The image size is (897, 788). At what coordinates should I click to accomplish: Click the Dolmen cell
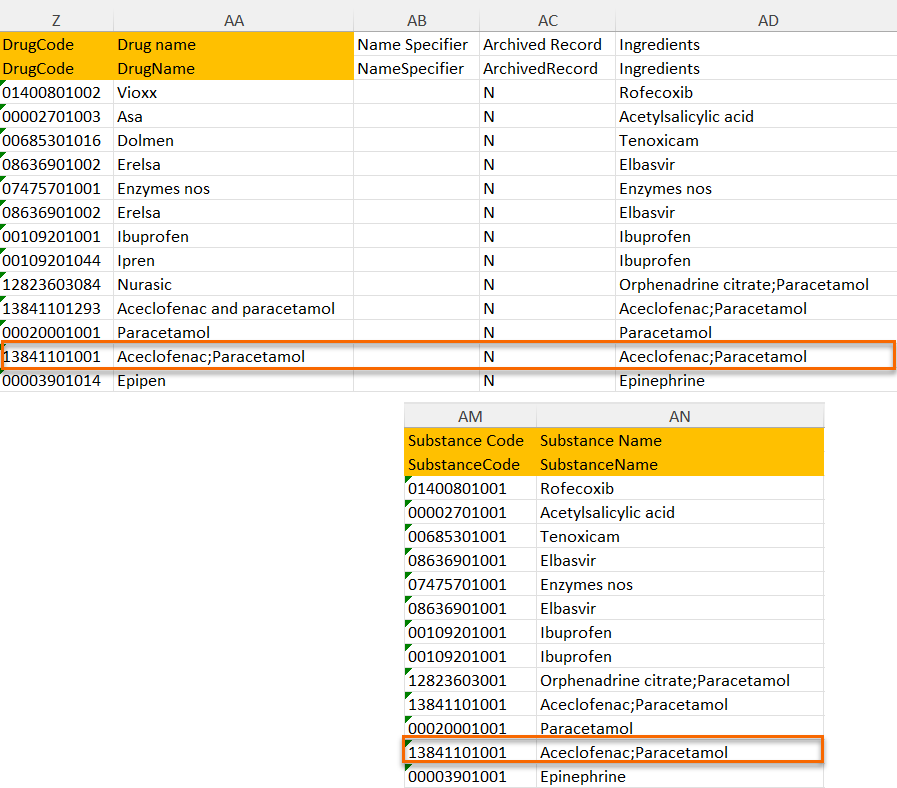point(234,141)
